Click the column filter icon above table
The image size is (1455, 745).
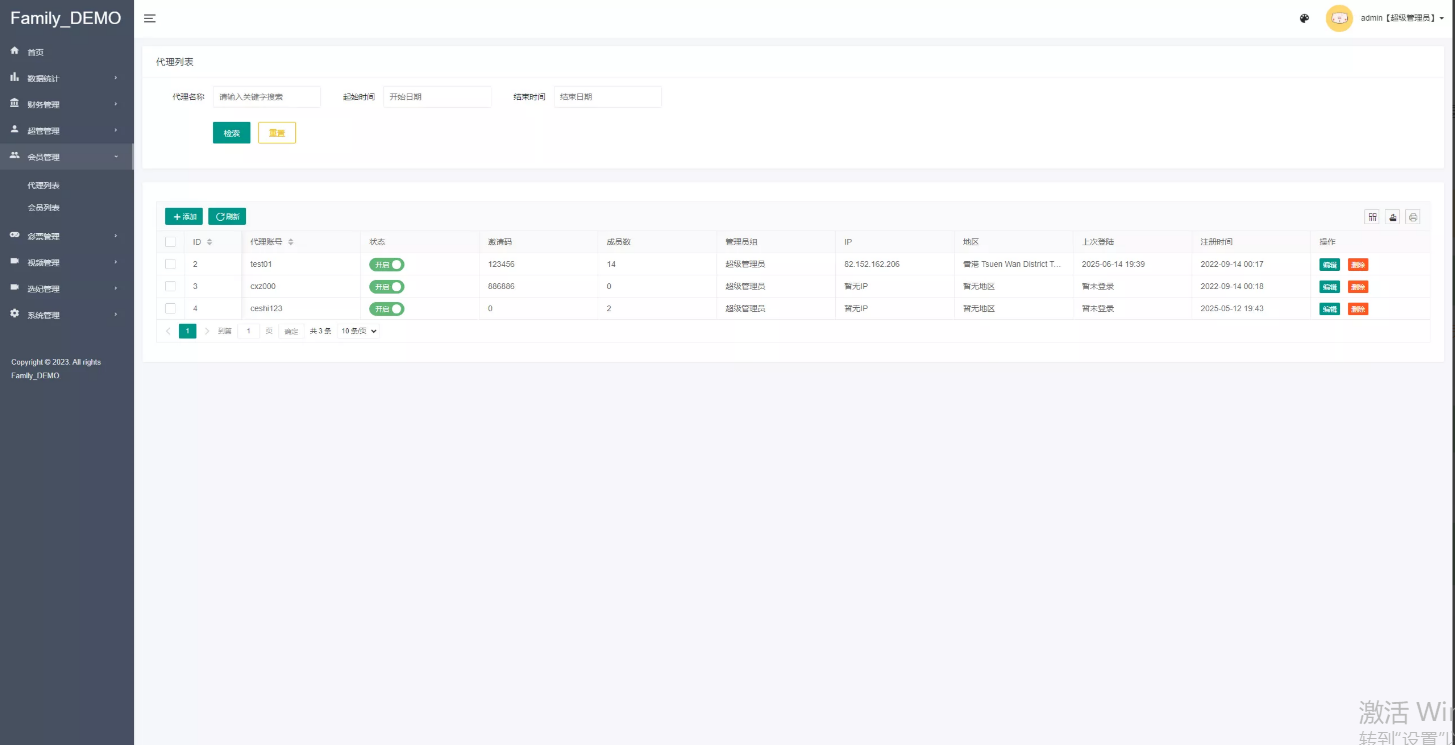(1372, 217)
